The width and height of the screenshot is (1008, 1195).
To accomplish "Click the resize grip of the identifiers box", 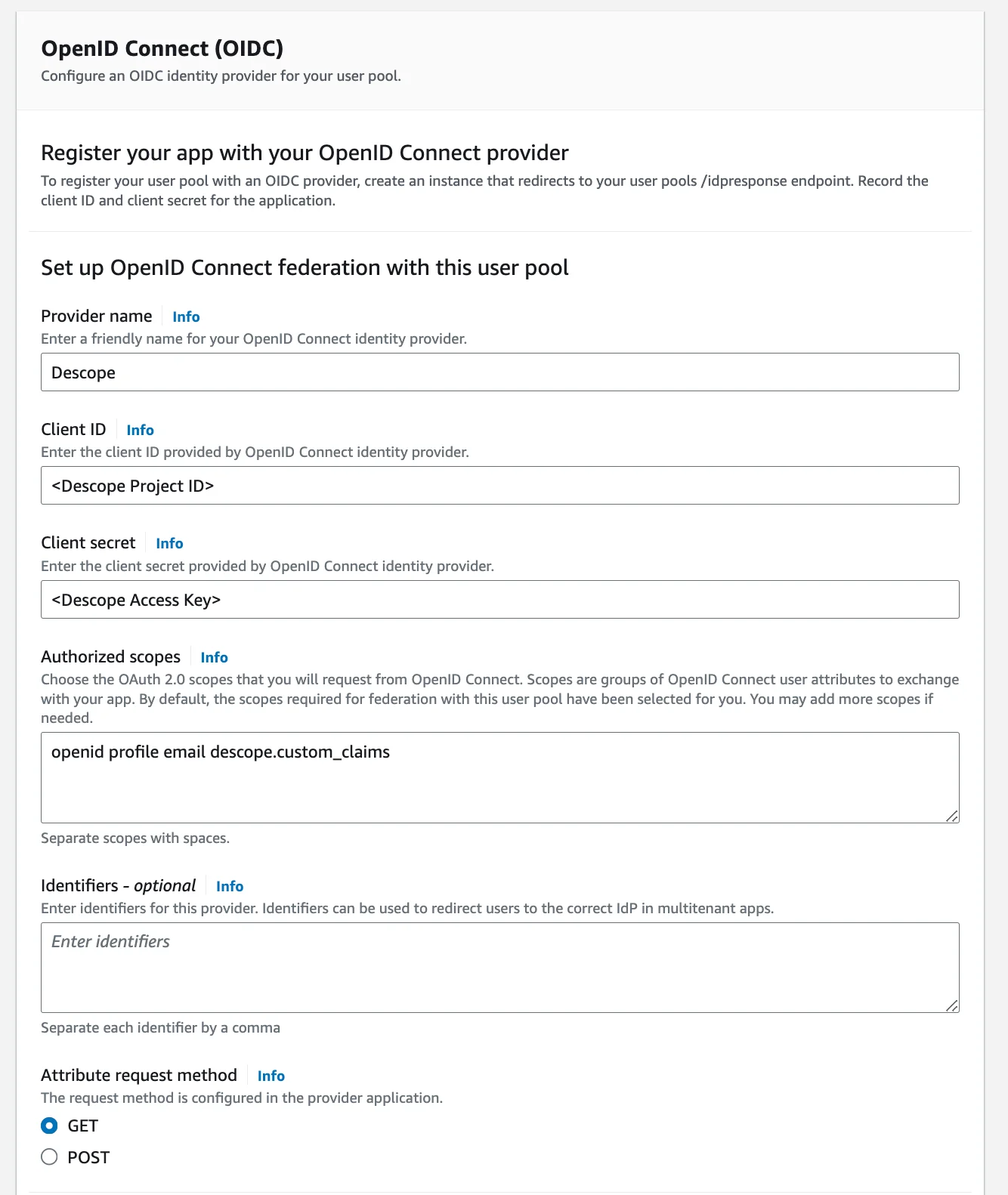I will tap(953, 1007).
